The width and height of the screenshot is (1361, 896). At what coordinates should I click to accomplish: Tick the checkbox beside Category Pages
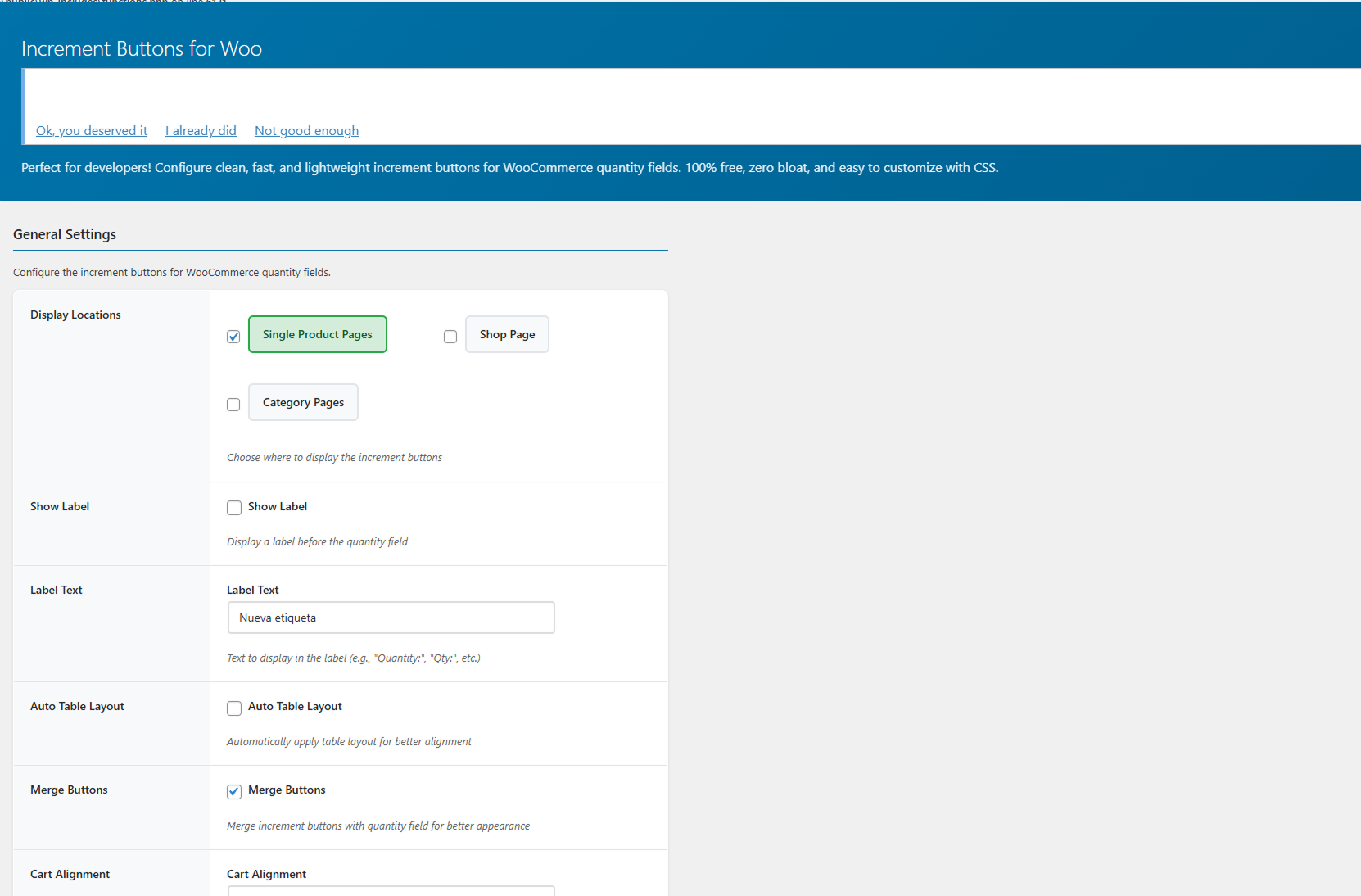(x=233, y=405)
